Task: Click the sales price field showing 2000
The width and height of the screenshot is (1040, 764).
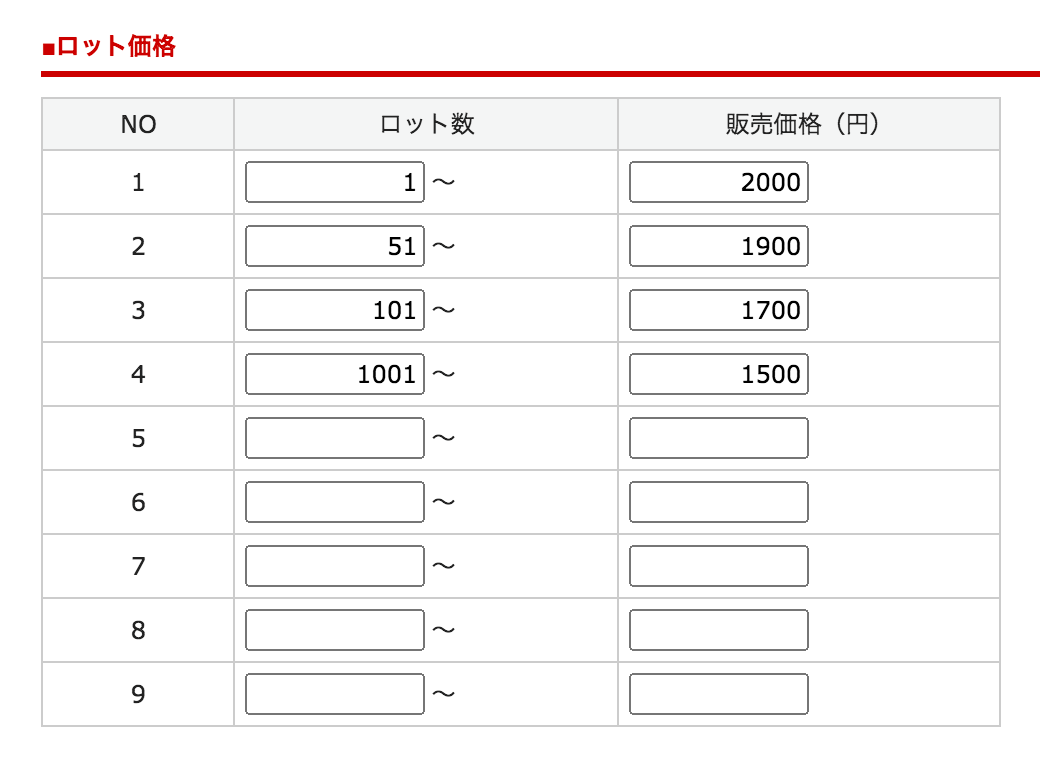Action: (718, 182)
